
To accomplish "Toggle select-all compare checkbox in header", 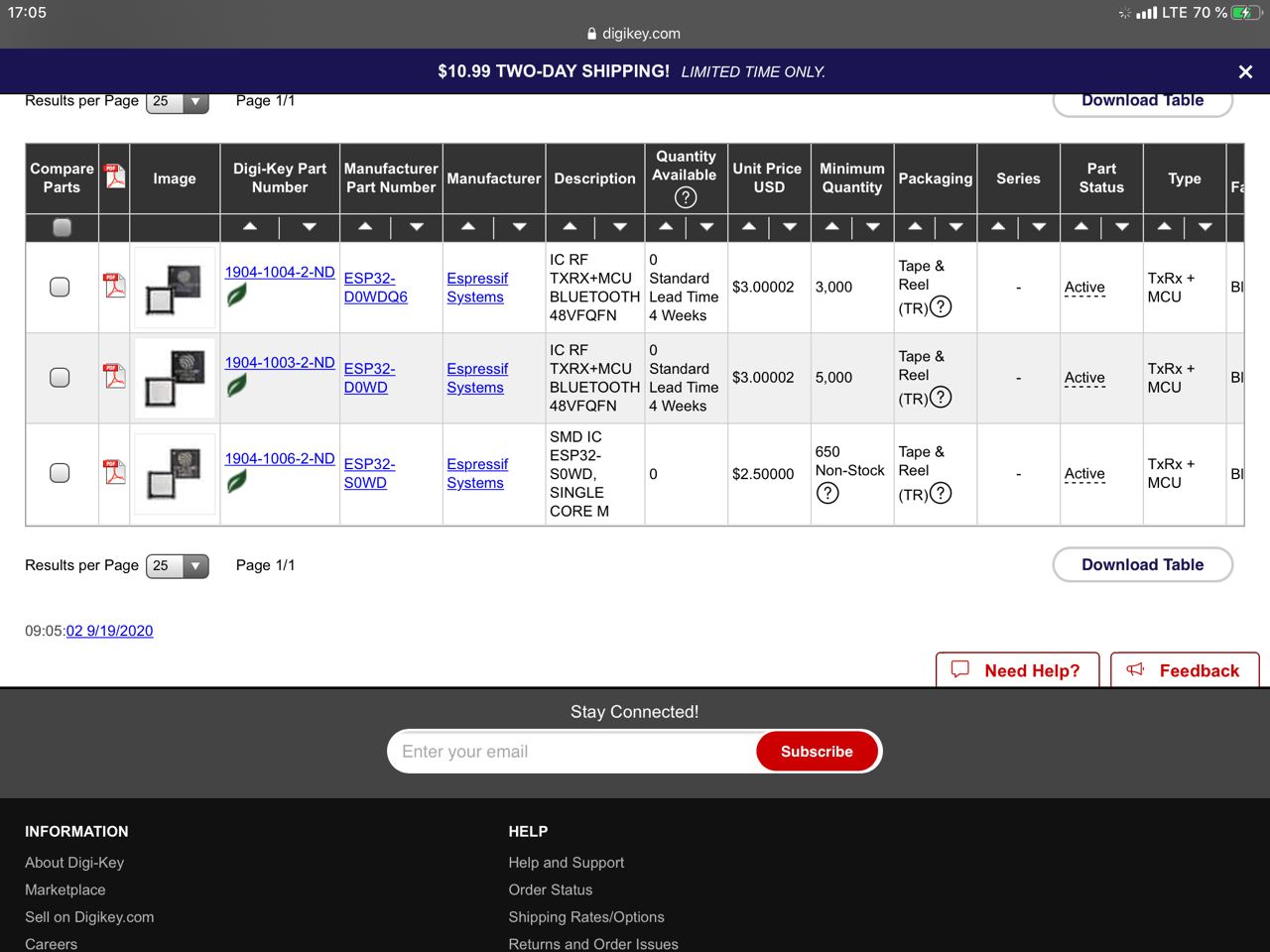I will pos(62,227).
